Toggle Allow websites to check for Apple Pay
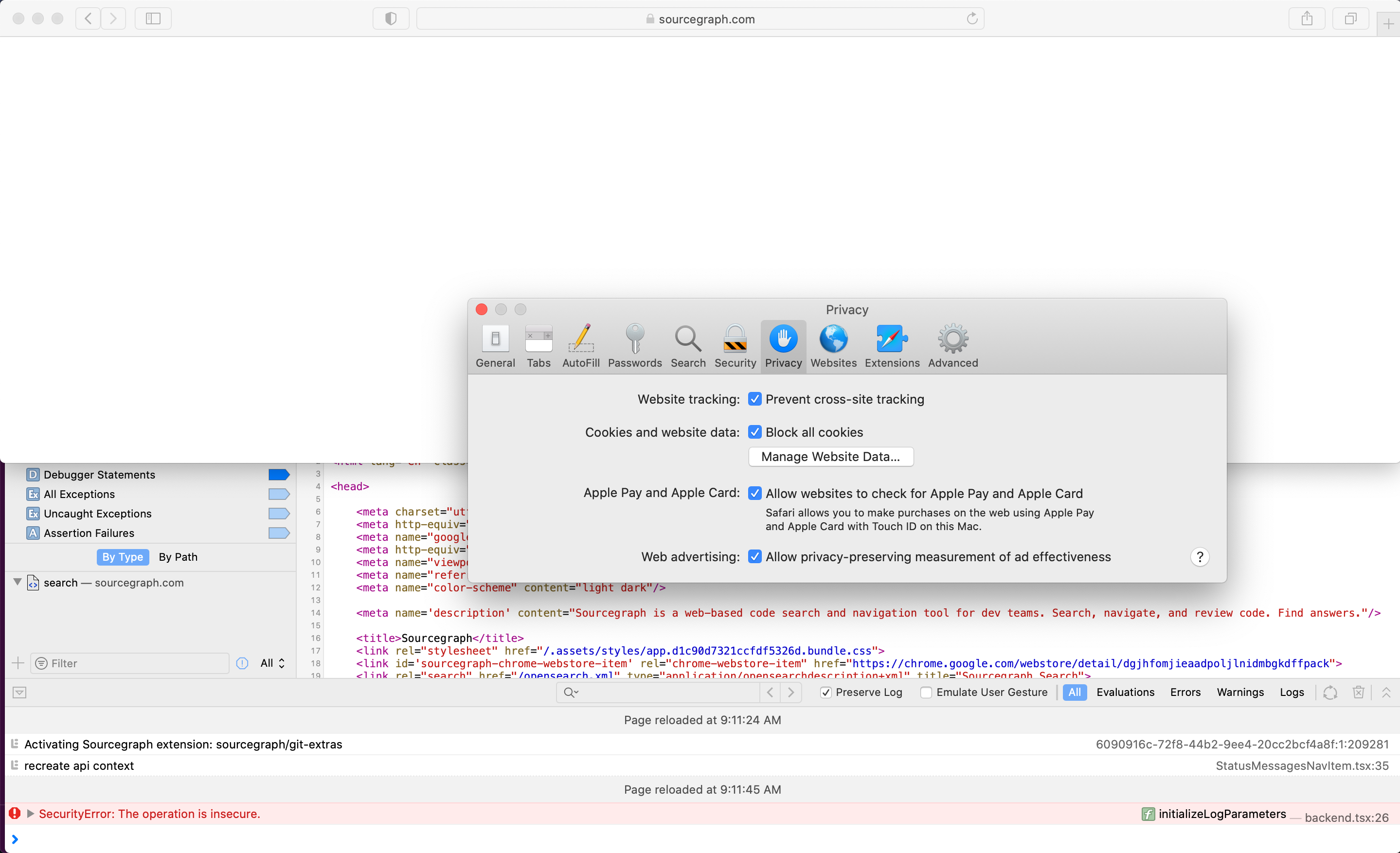This screenshot has width=1400, height=853. [x=754, y=493]
